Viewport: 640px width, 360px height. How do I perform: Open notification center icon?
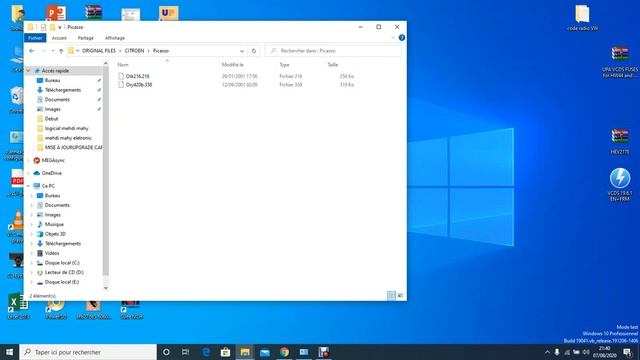tap(628, 352)
